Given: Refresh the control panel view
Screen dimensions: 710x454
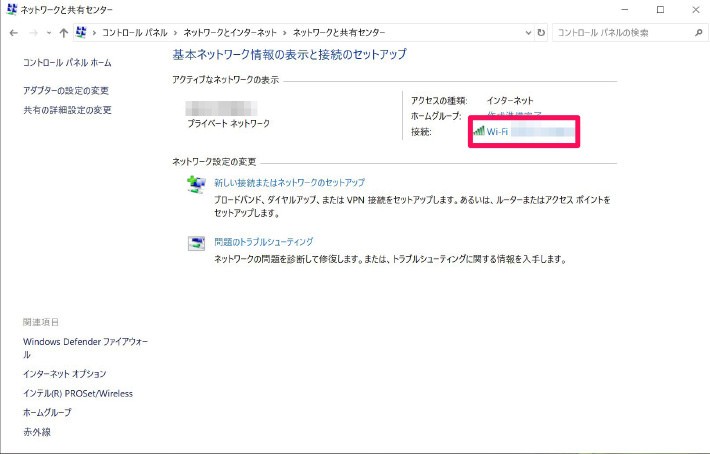Looking at the screenshot, I should pyautogui.click(x=541, y=33).
